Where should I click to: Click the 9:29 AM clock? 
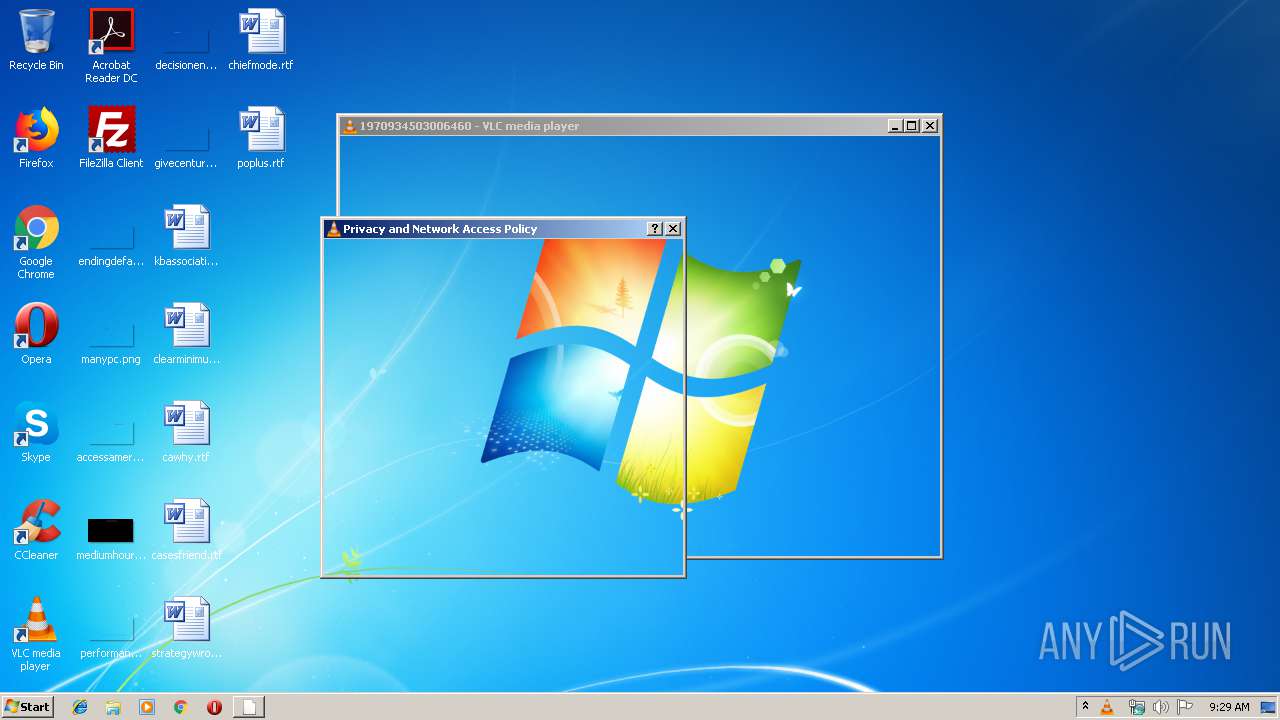1229,707
